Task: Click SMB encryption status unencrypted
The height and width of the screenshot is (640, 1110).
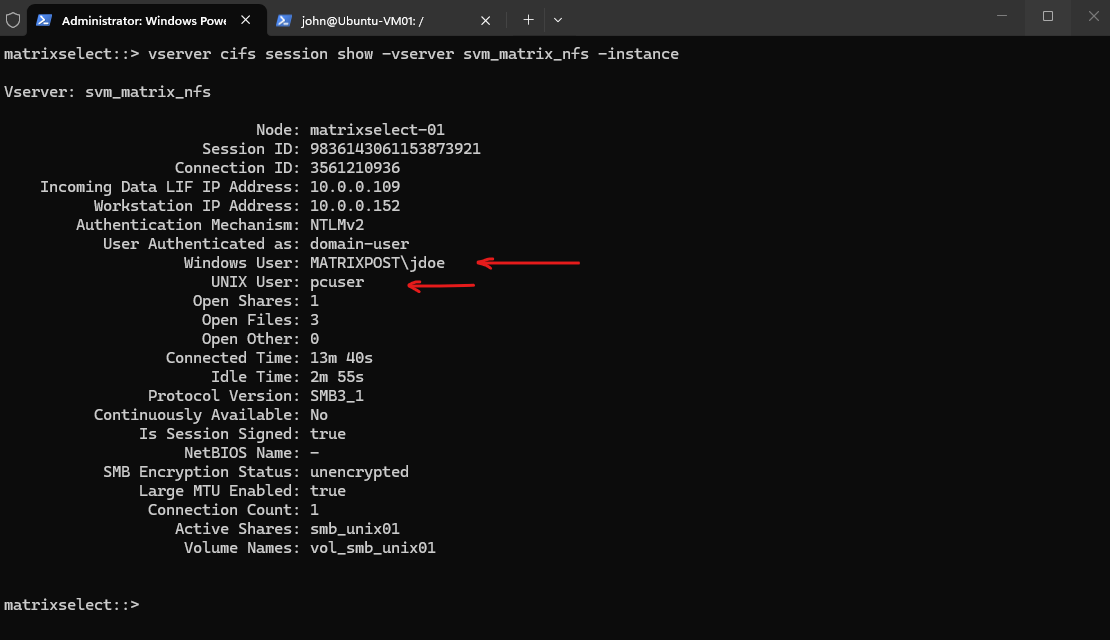Action: pos(360,472)
